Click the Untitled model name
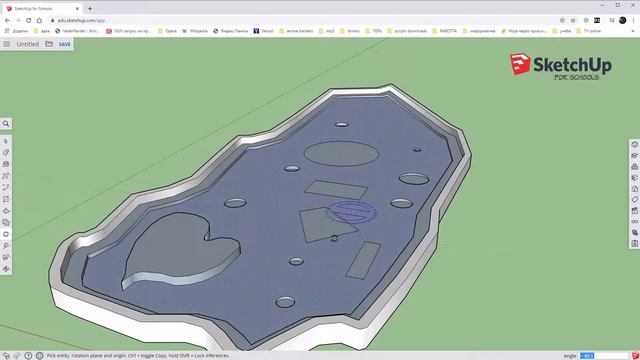The image size is (640, 360). (x=28, y=44)
